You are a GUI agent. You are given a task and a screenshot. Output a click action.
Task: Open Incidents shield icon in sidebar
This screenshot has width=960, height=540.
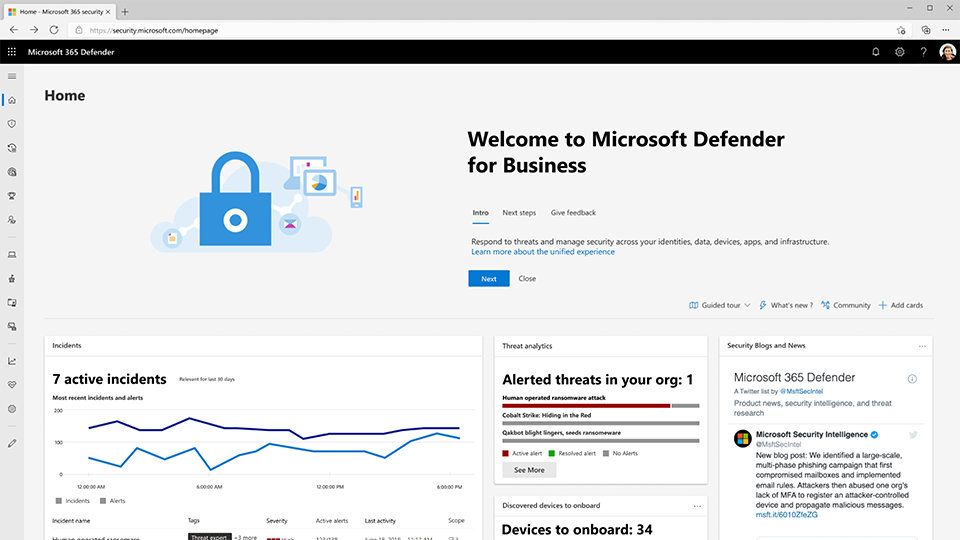pyautogui.click(x=12, y=124)
